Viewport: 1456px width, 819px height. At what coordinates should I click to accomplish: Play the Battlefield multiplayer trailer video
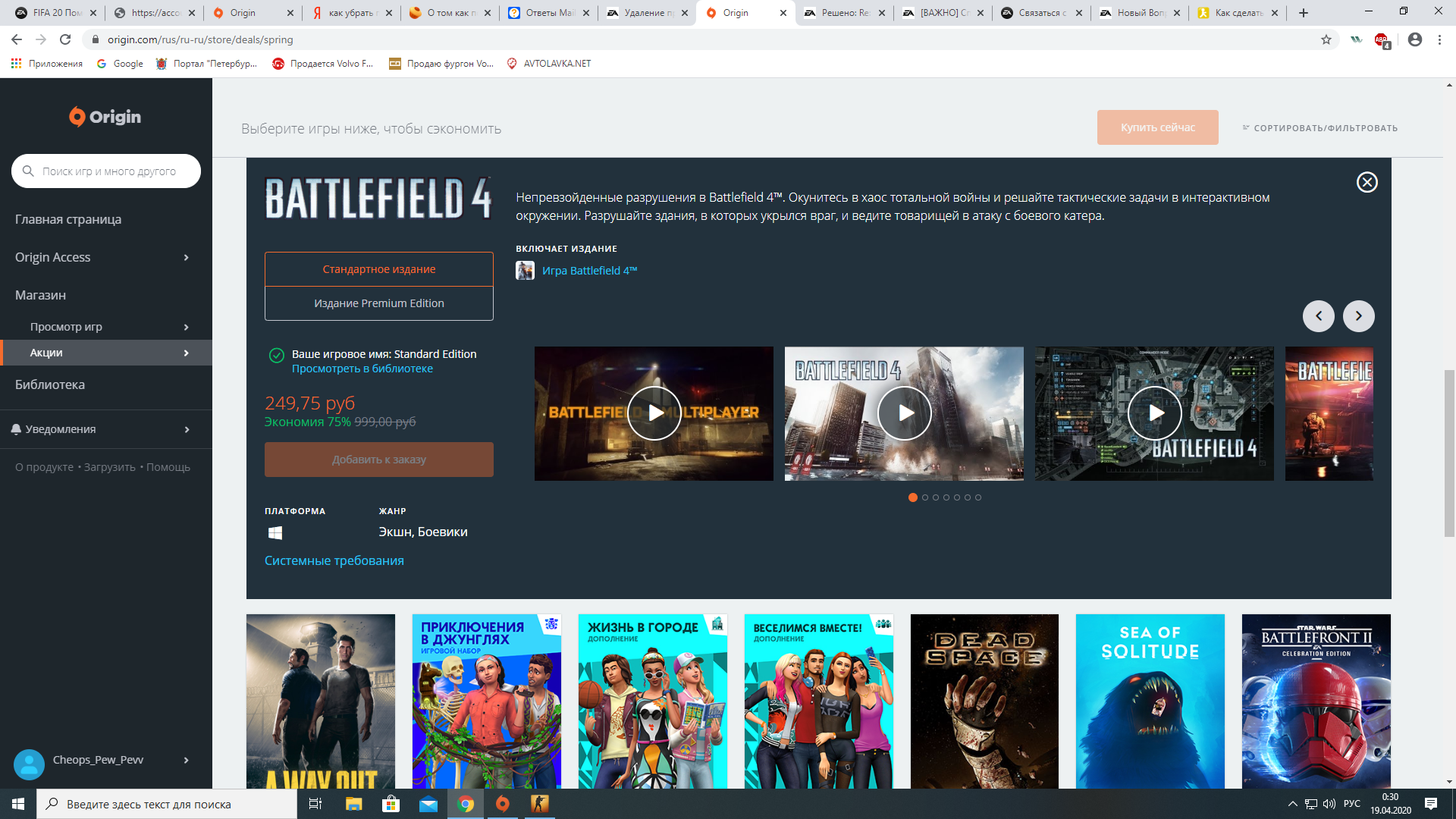654,413
